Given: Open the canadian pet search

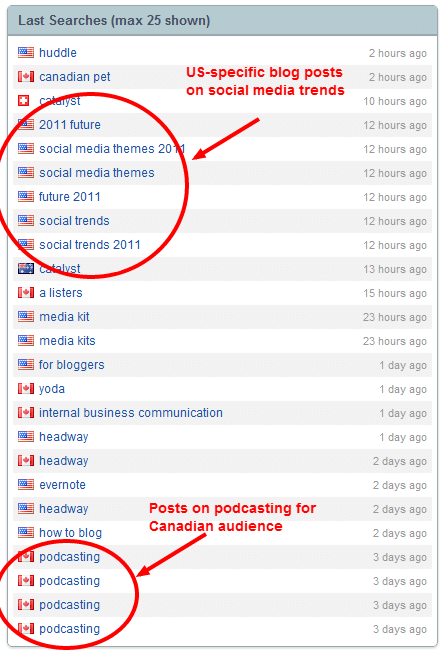Looking at the screenshot, I should 75,77.
